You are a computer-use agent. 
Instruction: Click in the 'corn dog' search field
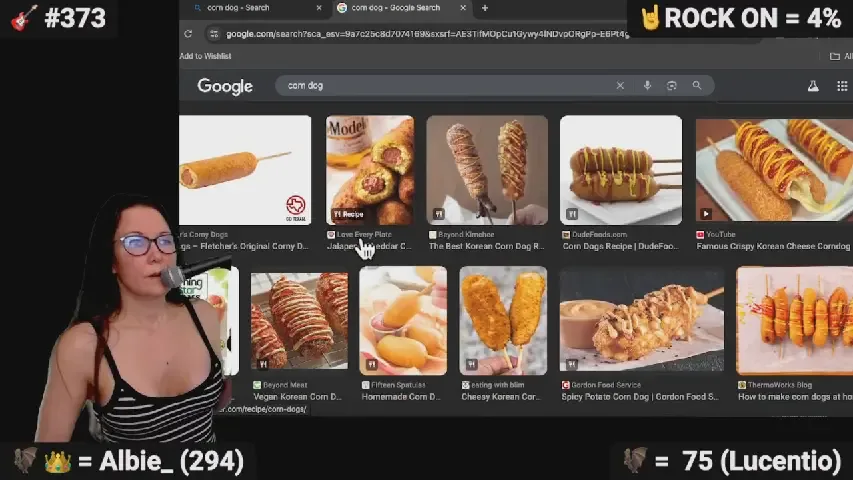(x=450, y=86)
